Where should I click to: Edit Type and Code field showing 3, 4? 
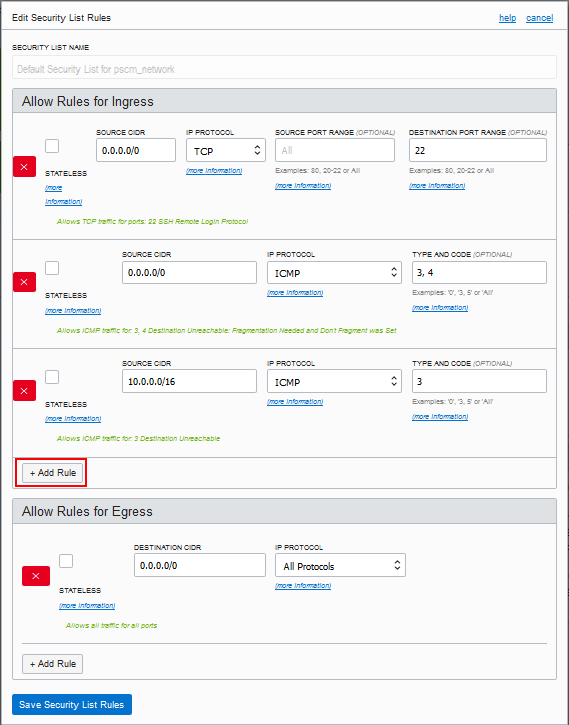[479, 273]
